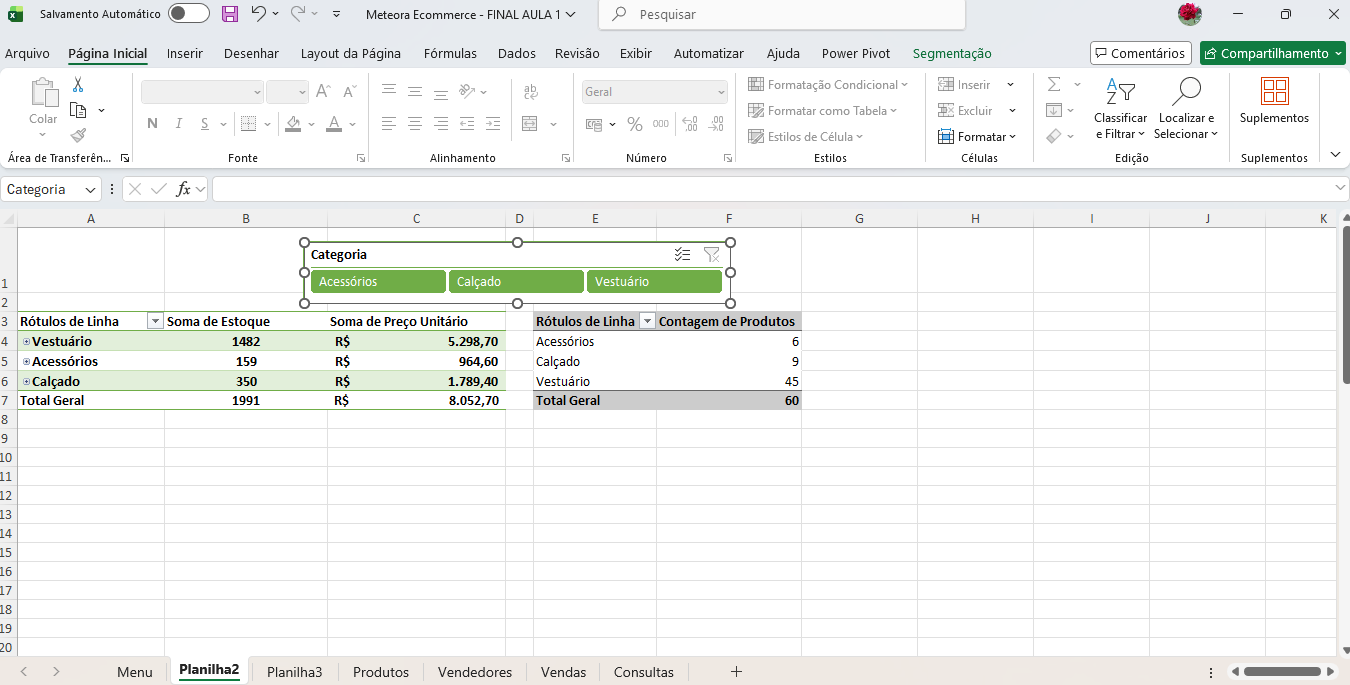Clear the filter on the Categoria slicer
Image resolution: width=1350 pixels, height=685 pixels.
point(712,254)
